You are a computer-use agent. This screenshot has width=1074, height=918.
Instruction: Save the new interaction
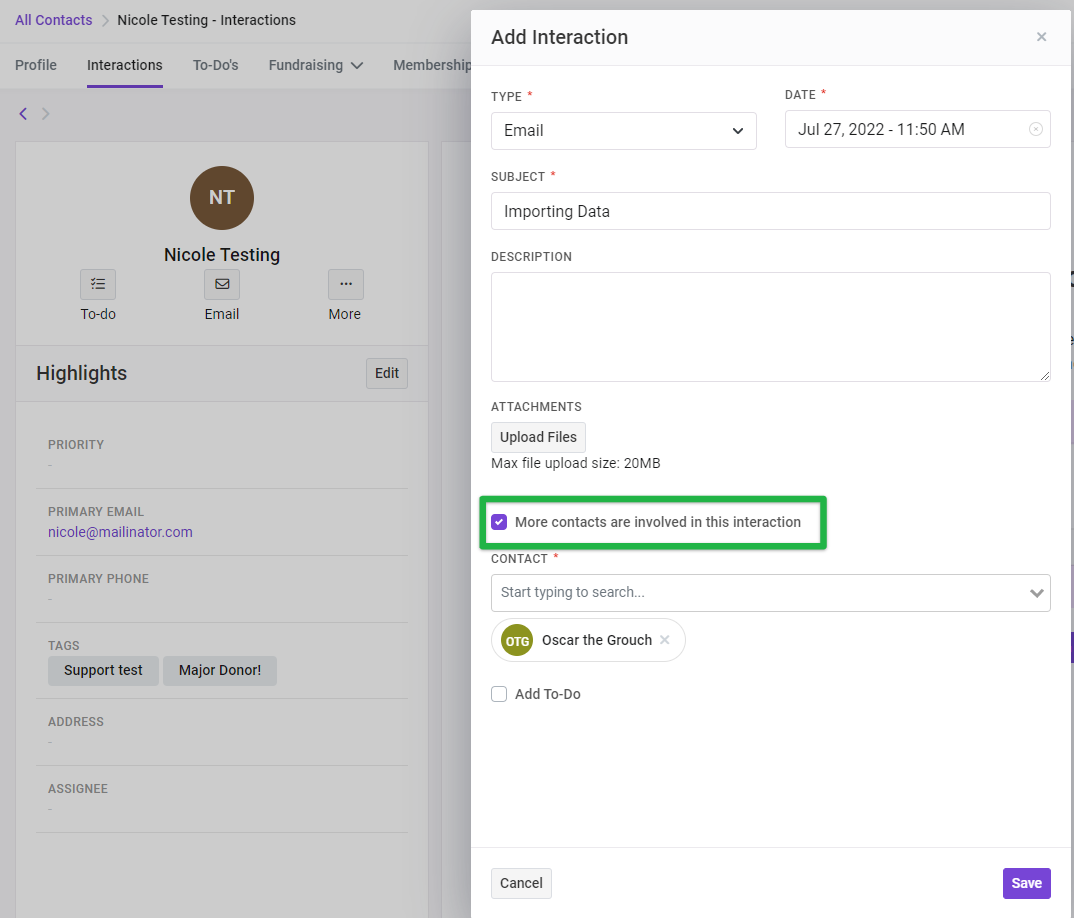(1026, 883)
